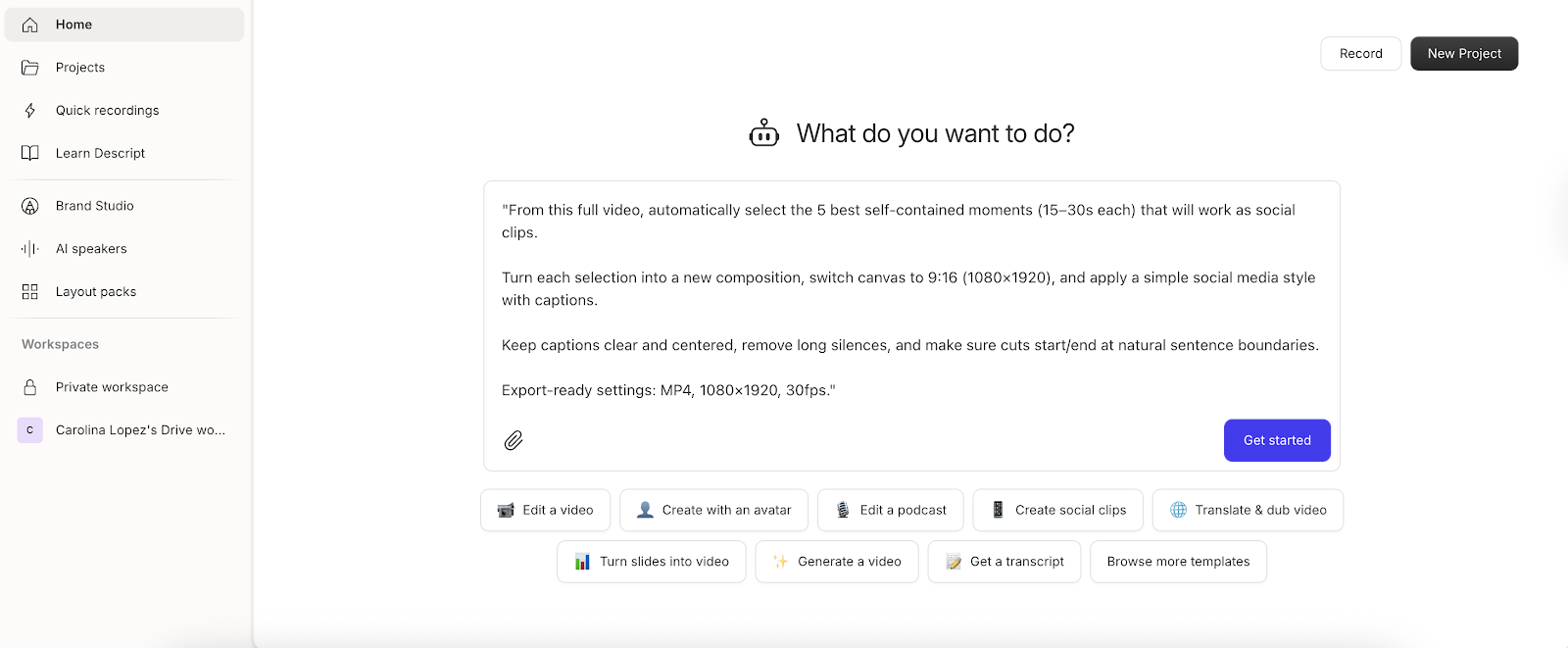Viewport: 1568px width, 648px height.
Task: Click the Home house icon in sidebar
Action: coord(30,25)
